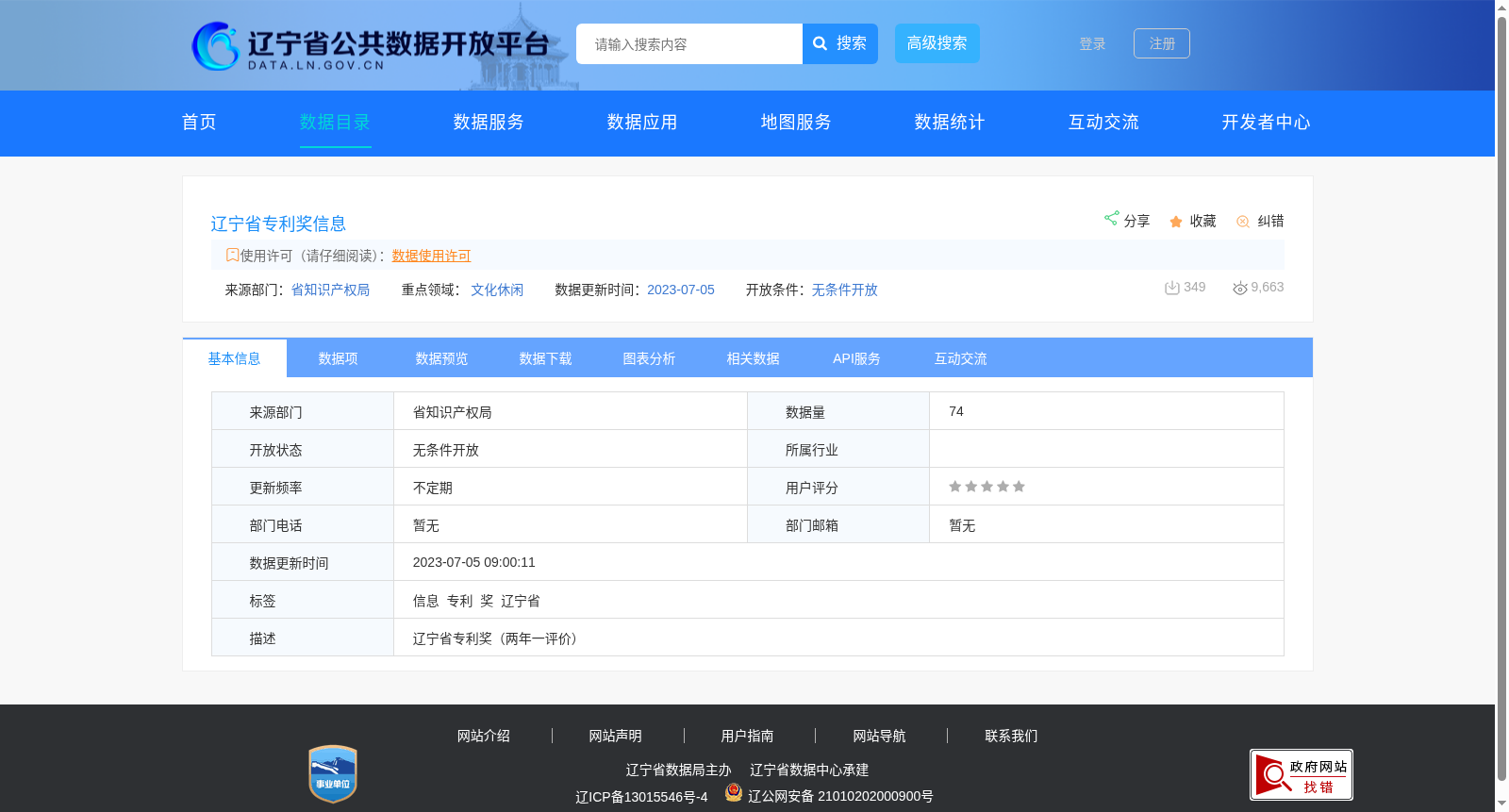Click the bookmark icon beside 使用许可
Viewport: 1509px width, 812px height.
(232, 255)
